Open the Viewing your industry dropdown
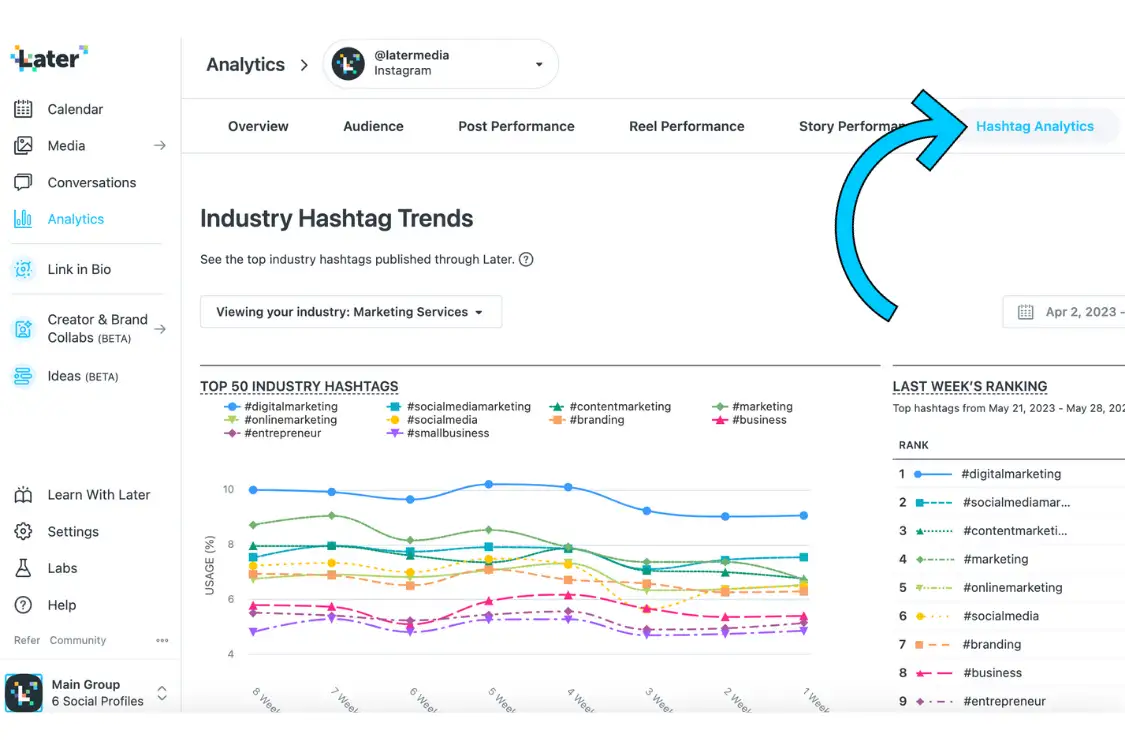Viewport: 1125px width, 750px height. (x=351, y=312)
